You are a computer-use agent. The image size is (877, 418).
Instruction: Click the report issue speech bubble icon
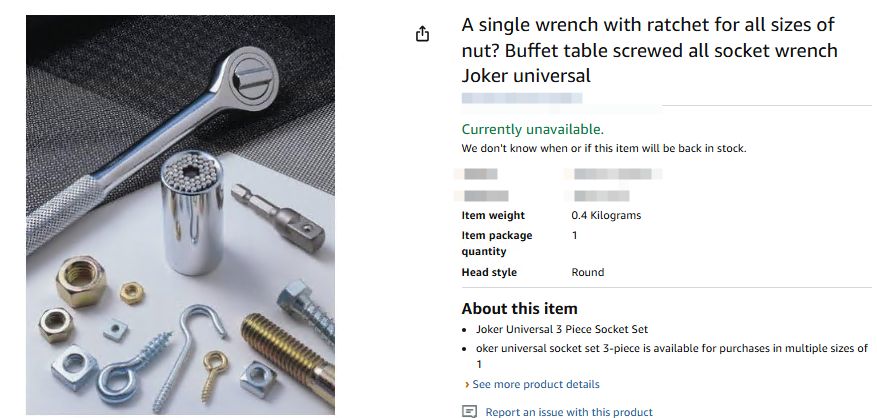tap(469, 411)
